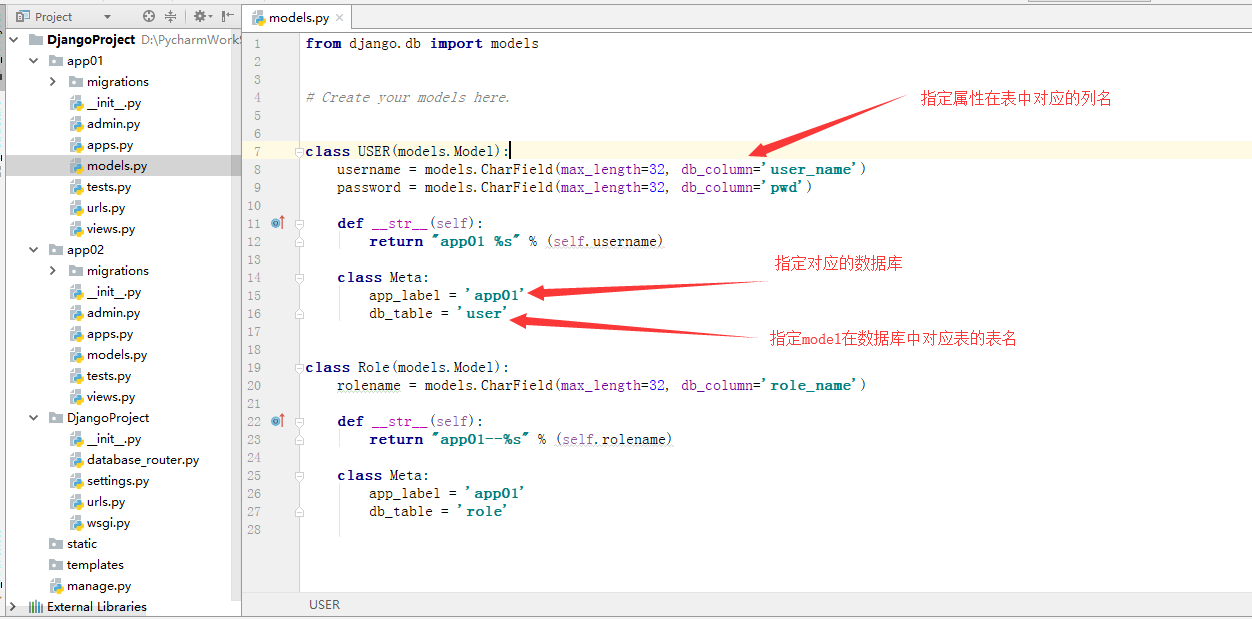Viewport: 1252px width, 619px height.
Task: Click folder icon of static
Action: click(x=56, y=544)
